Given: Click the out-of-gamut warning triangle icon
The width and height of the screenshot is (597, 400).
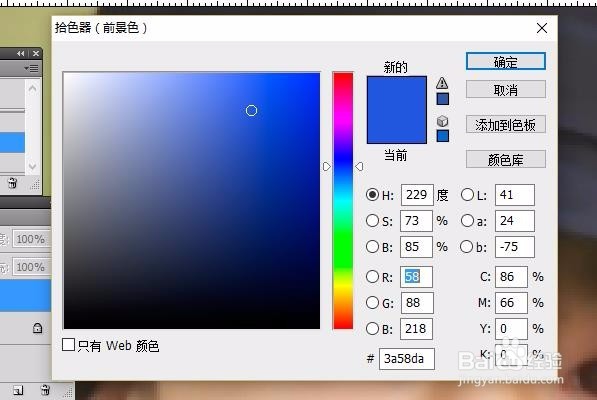Looking at the screenshot, I should pos(442,83).
